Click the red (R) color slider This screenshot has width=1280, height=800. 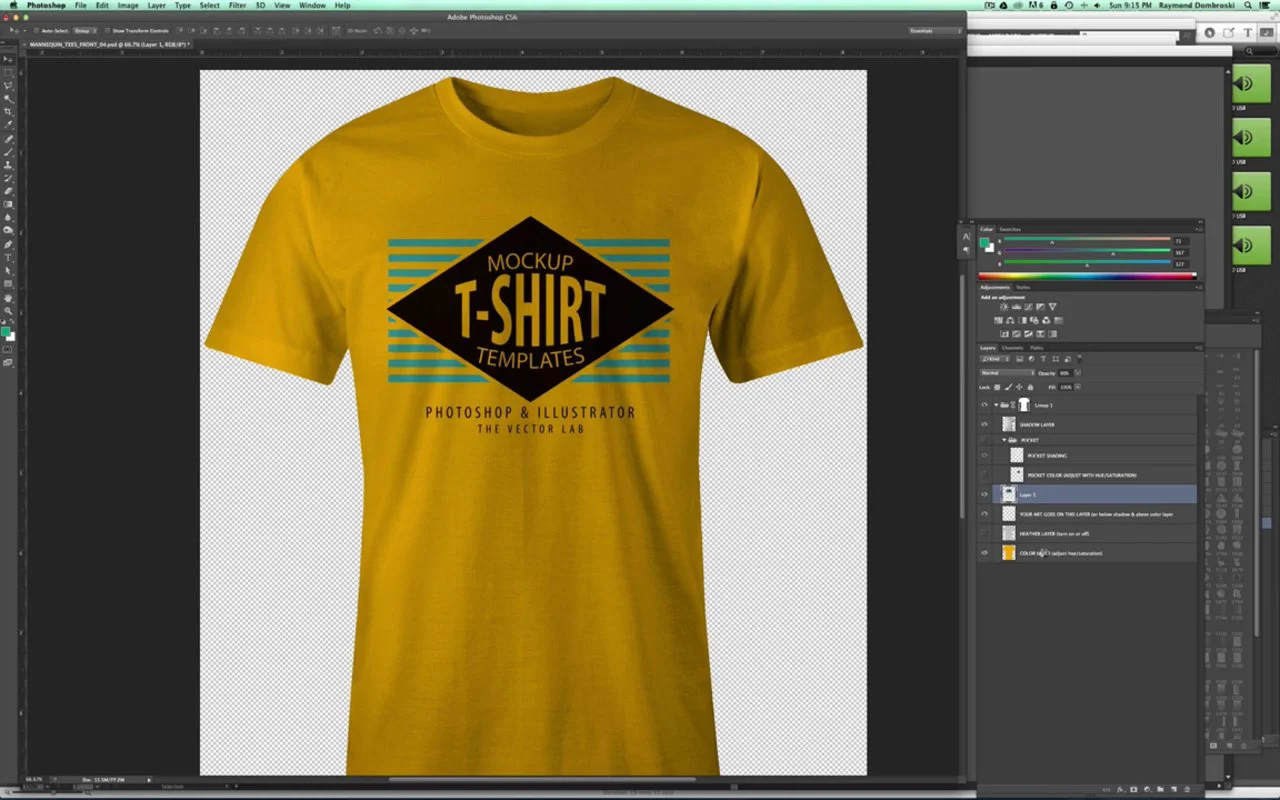pyautogui.click(x=1087, y=239)
